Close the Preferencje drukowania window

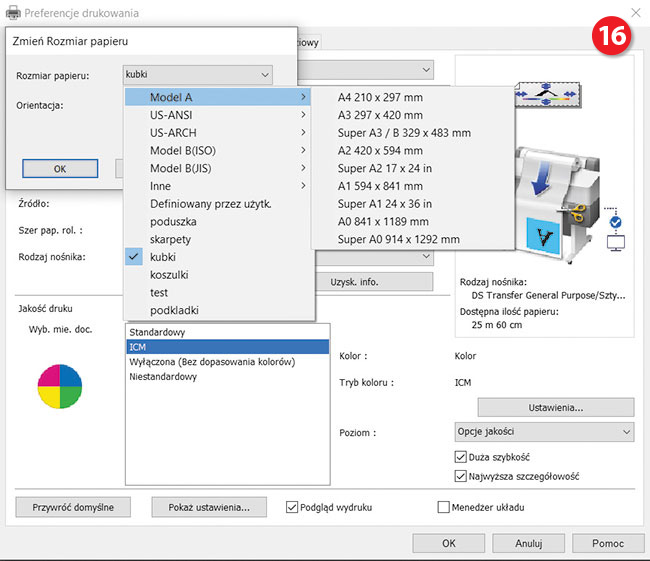click(x=634, y=13)
